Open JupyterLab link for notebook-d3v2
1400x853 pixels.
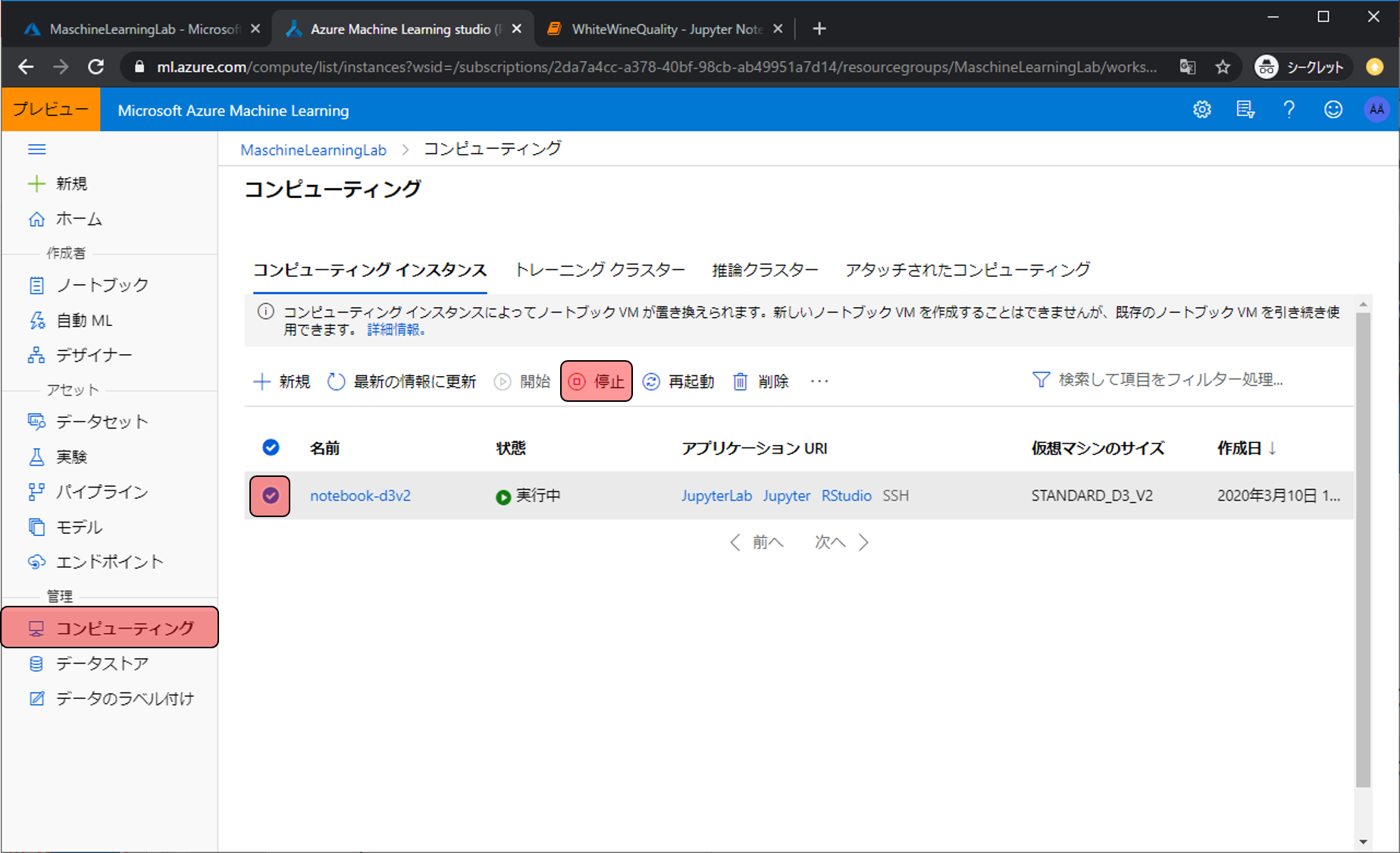point(716,496)
